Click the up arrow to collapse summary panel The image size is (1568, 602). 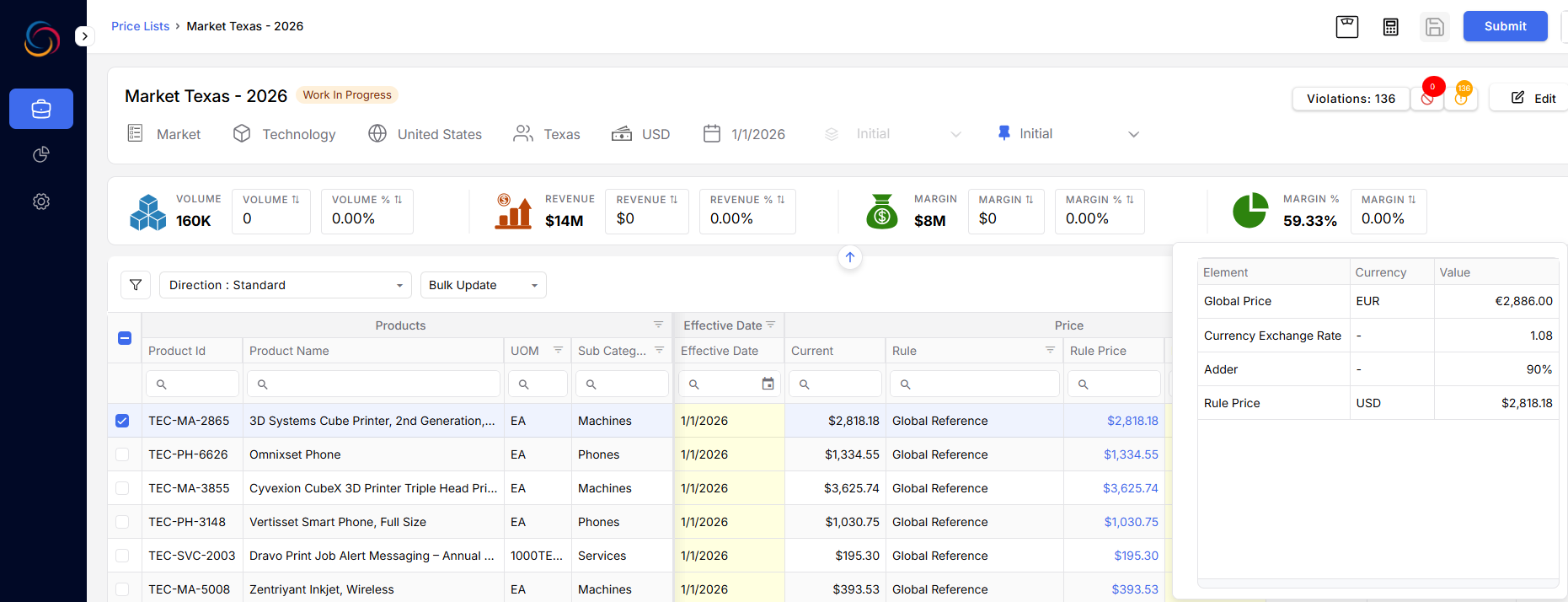(850, 257)
